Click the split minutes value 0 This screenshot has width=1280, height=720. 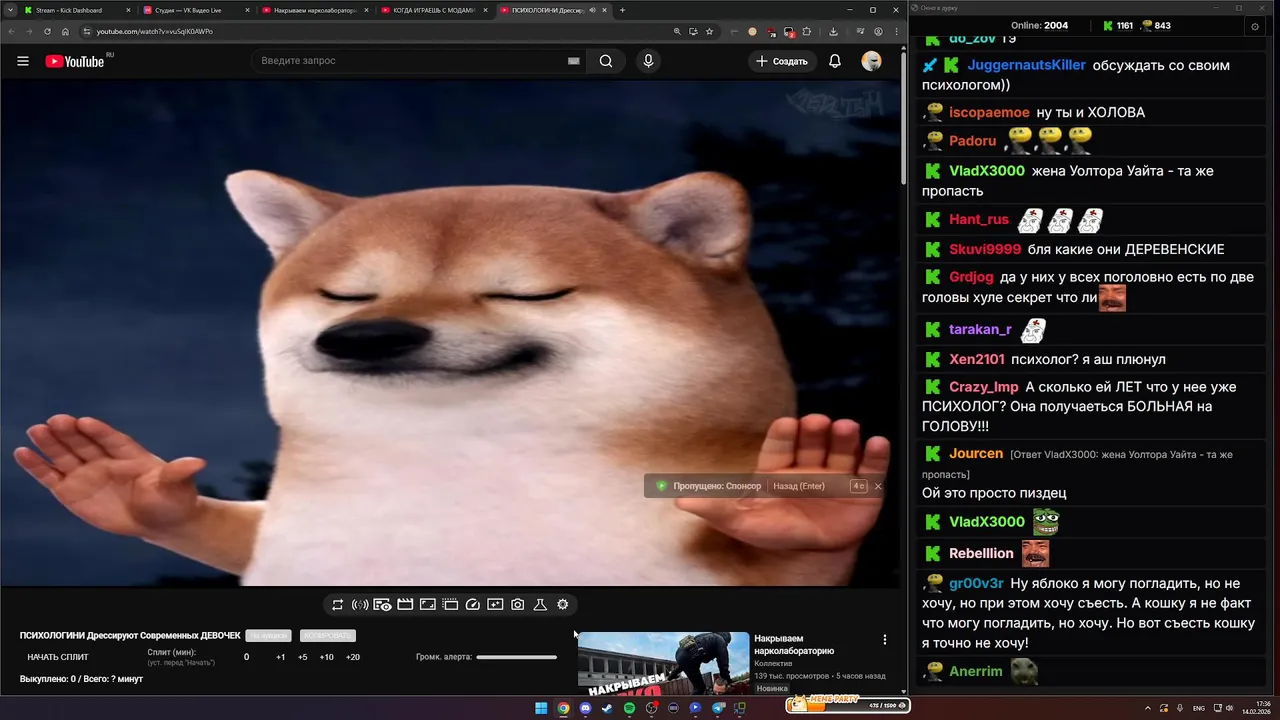pos(247,657)
